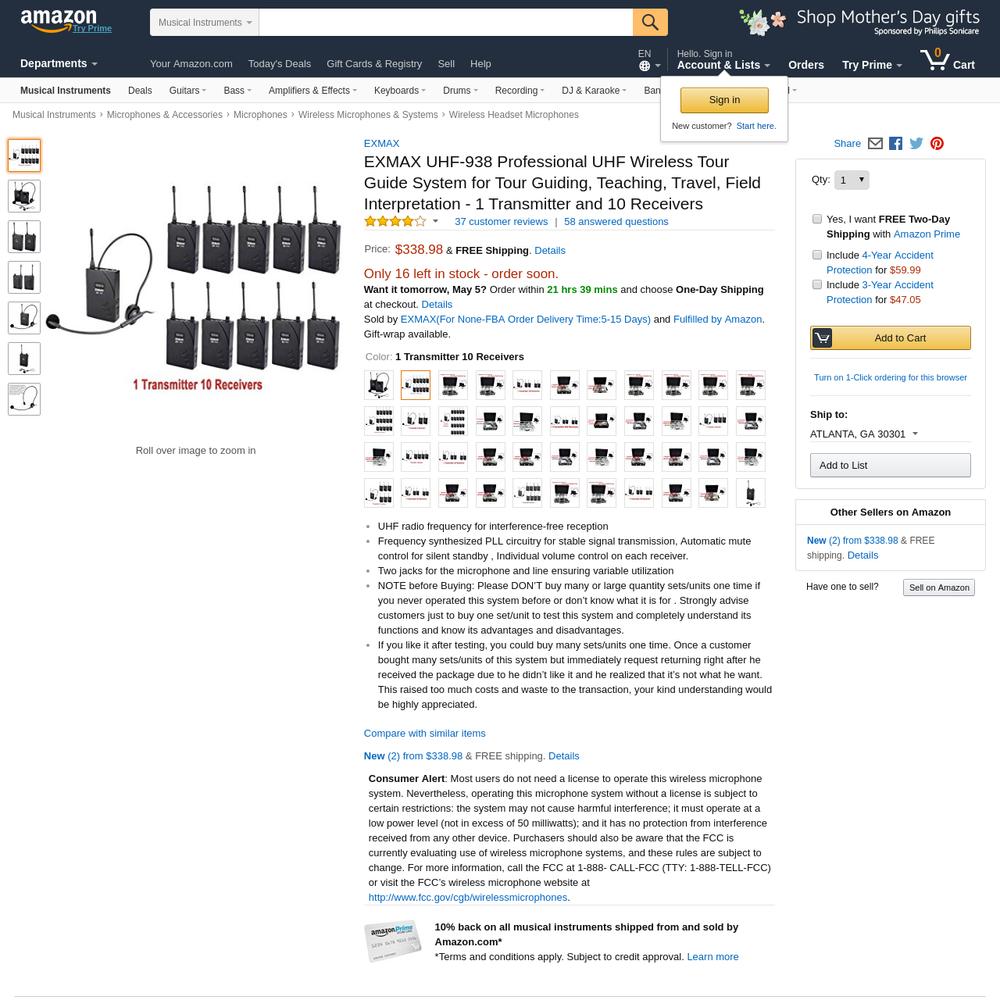The width and height of the screenshot is (1000, 1000).
Task: Click the Add to Cart button
Action: coord(890,338)
